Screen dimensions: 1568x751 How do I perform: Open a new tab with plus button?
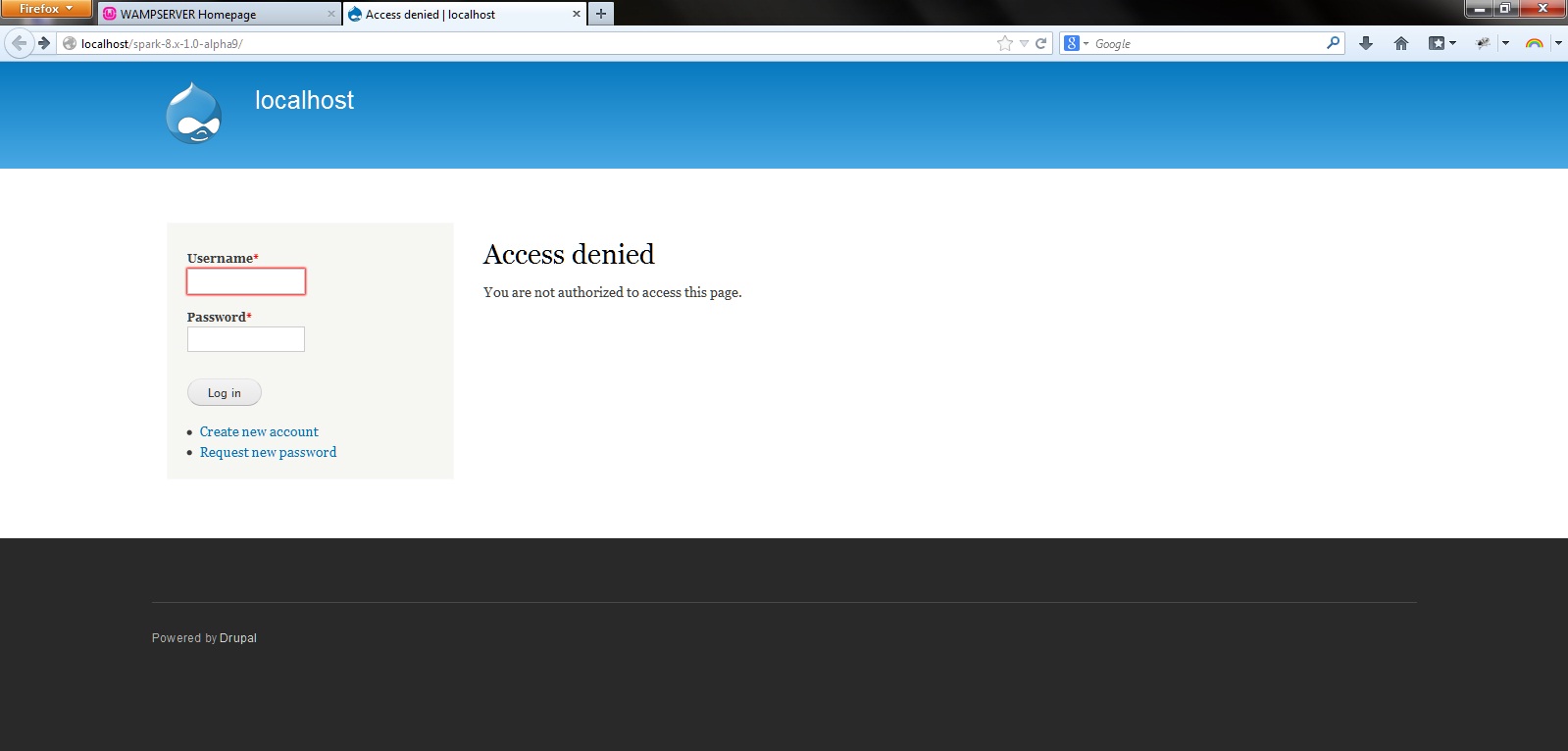601,14
